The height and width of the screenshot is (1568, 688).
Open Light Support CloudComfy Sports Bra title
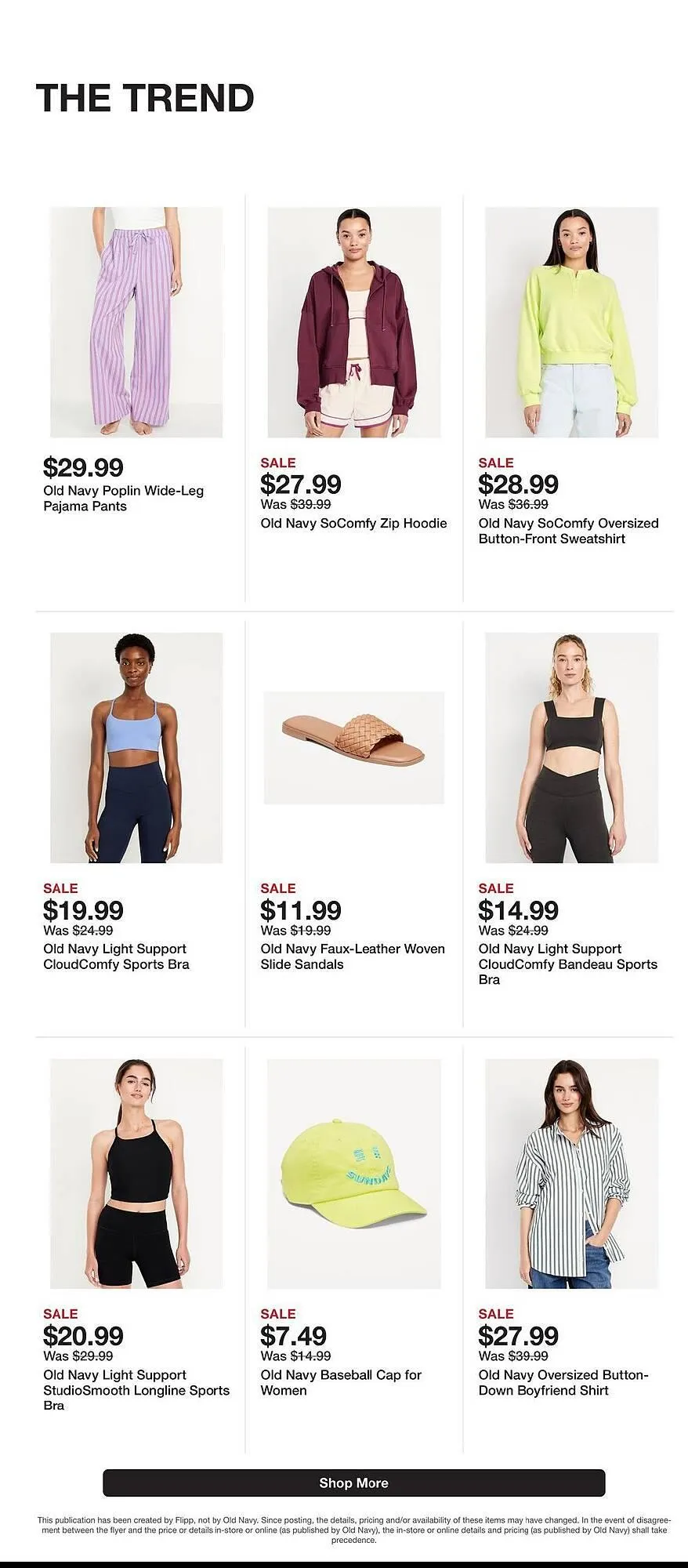(x=117, y=956)
